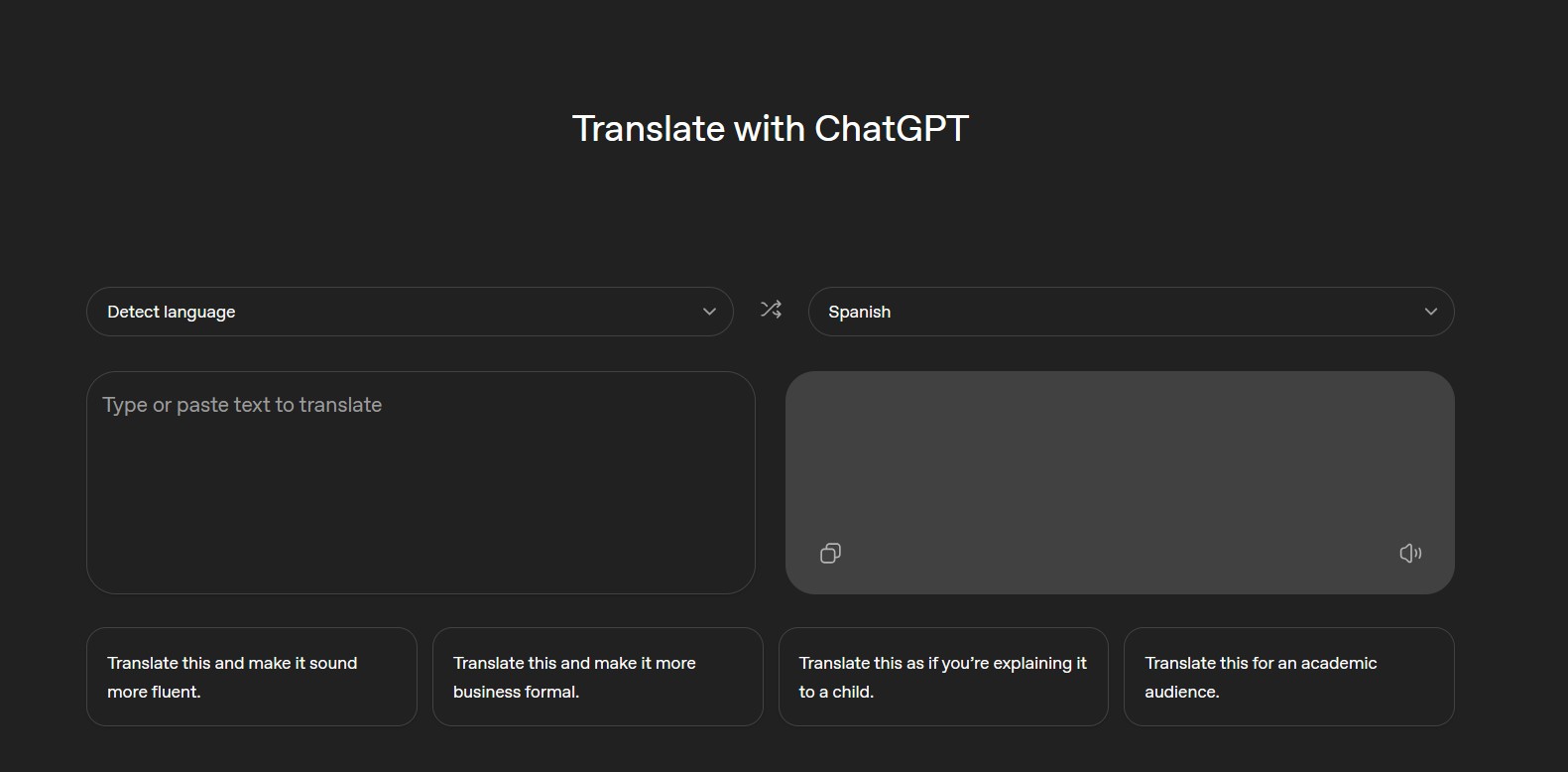Click the text box to enter text
Viewport: 1568px width, 772px height.
pyautogui.click(x=421, y=482)
